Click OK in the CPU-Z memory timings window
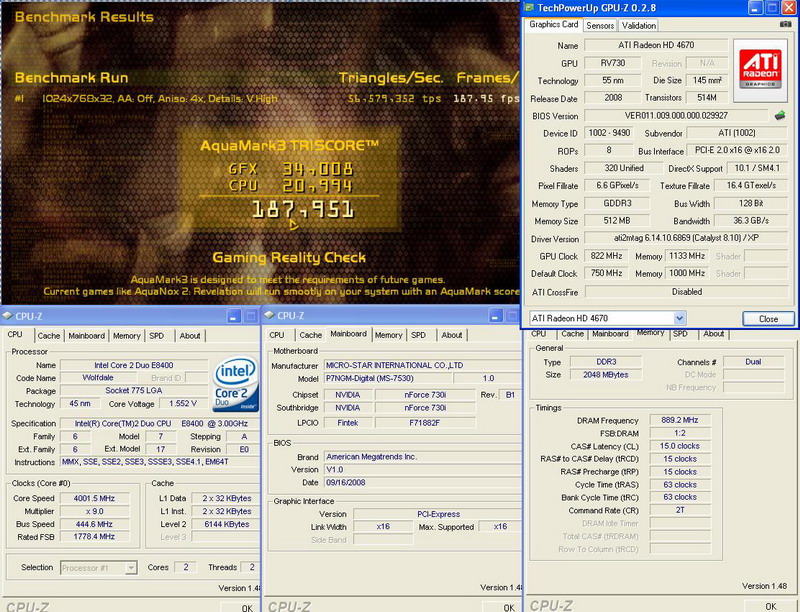 point(771,606)
